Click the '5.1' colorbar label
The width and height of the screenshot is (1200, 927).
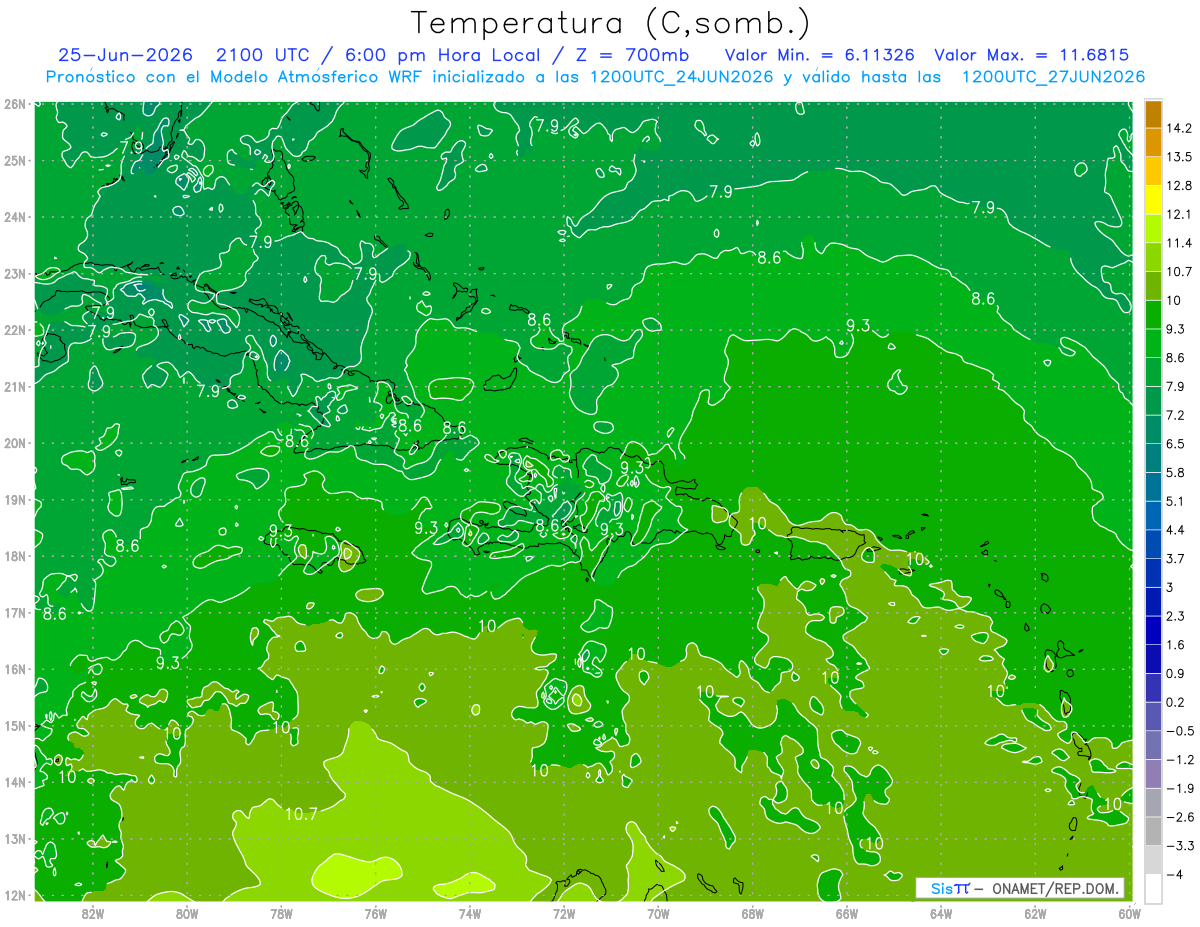tap(1175, 501)
